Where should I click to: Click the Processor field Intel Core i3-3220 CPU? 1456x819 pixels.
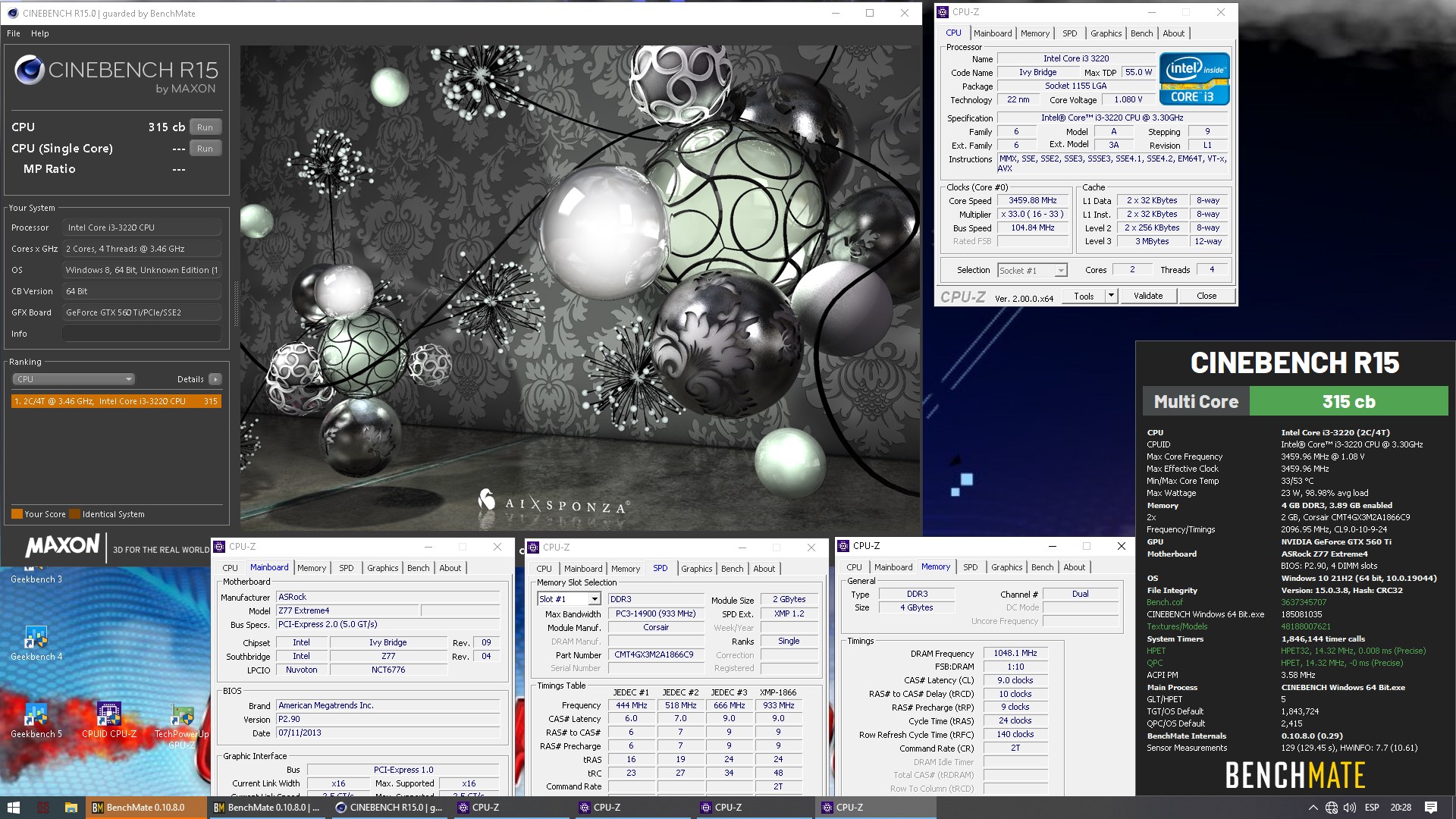coord(142,227)
